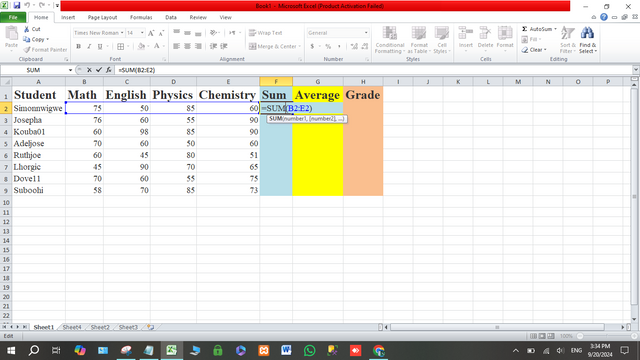Open Cell Styles gallery
640x360 pixels.
click(x=442, y=40)
